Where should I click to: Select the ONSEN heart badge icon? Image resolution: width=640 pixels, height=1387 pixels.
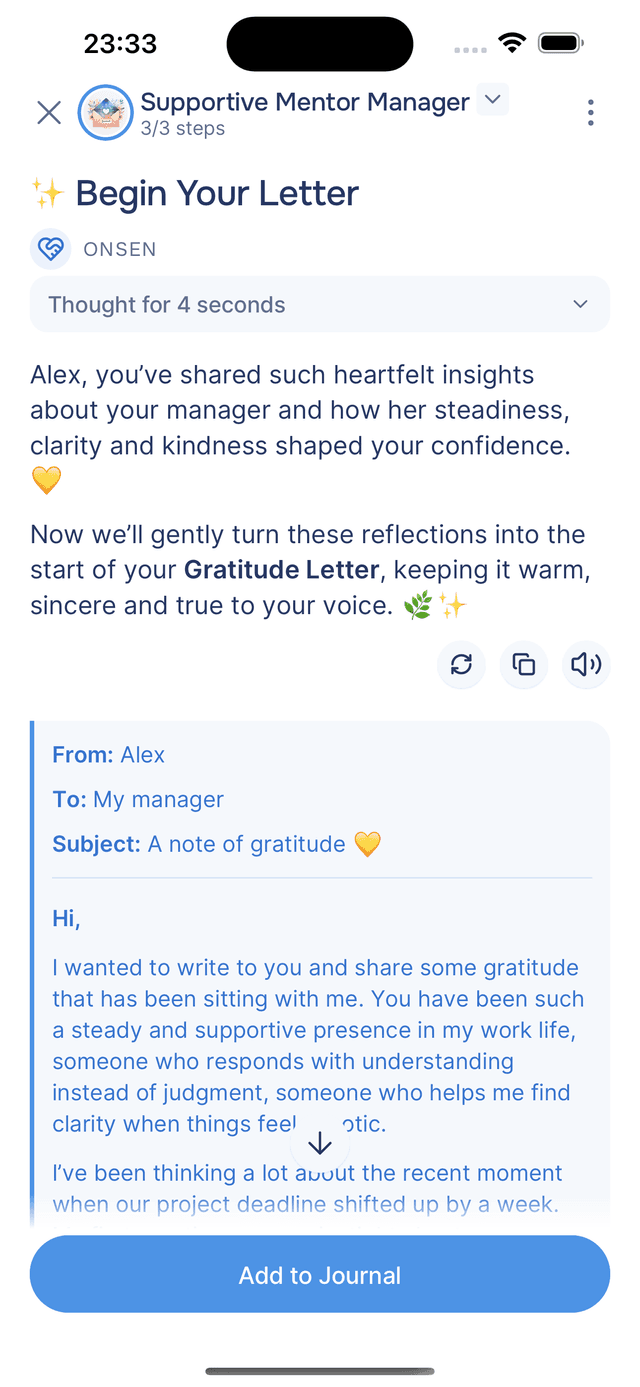pyautogui.click(x=51, y=248)
